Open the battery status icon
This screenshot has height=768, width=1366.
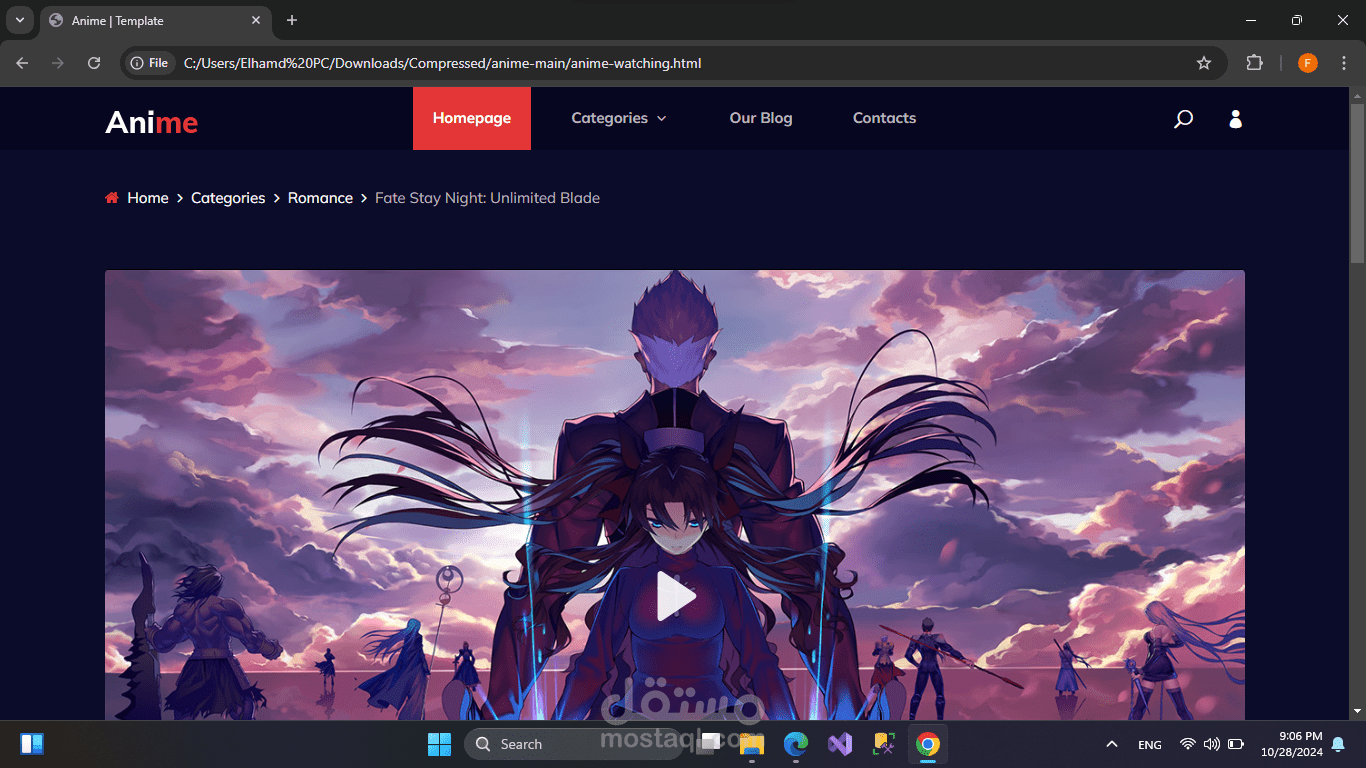[x=1236, y=744]
